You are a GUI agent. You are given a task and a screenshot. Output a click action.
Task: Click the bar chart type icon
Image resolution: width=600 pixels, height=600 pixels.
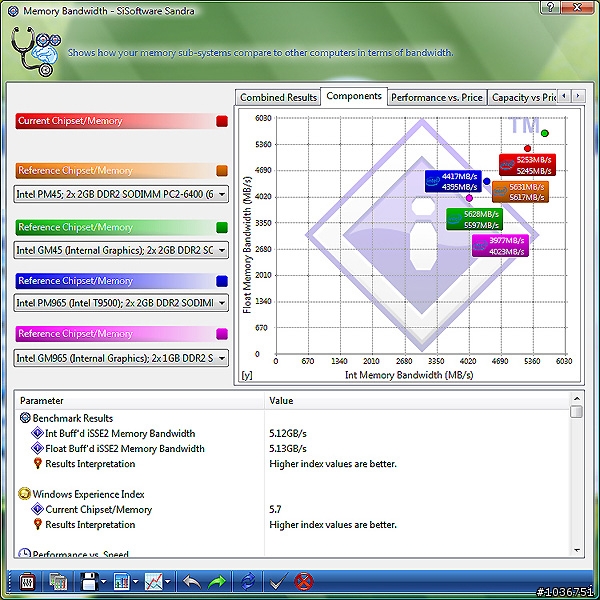(122, 582)
